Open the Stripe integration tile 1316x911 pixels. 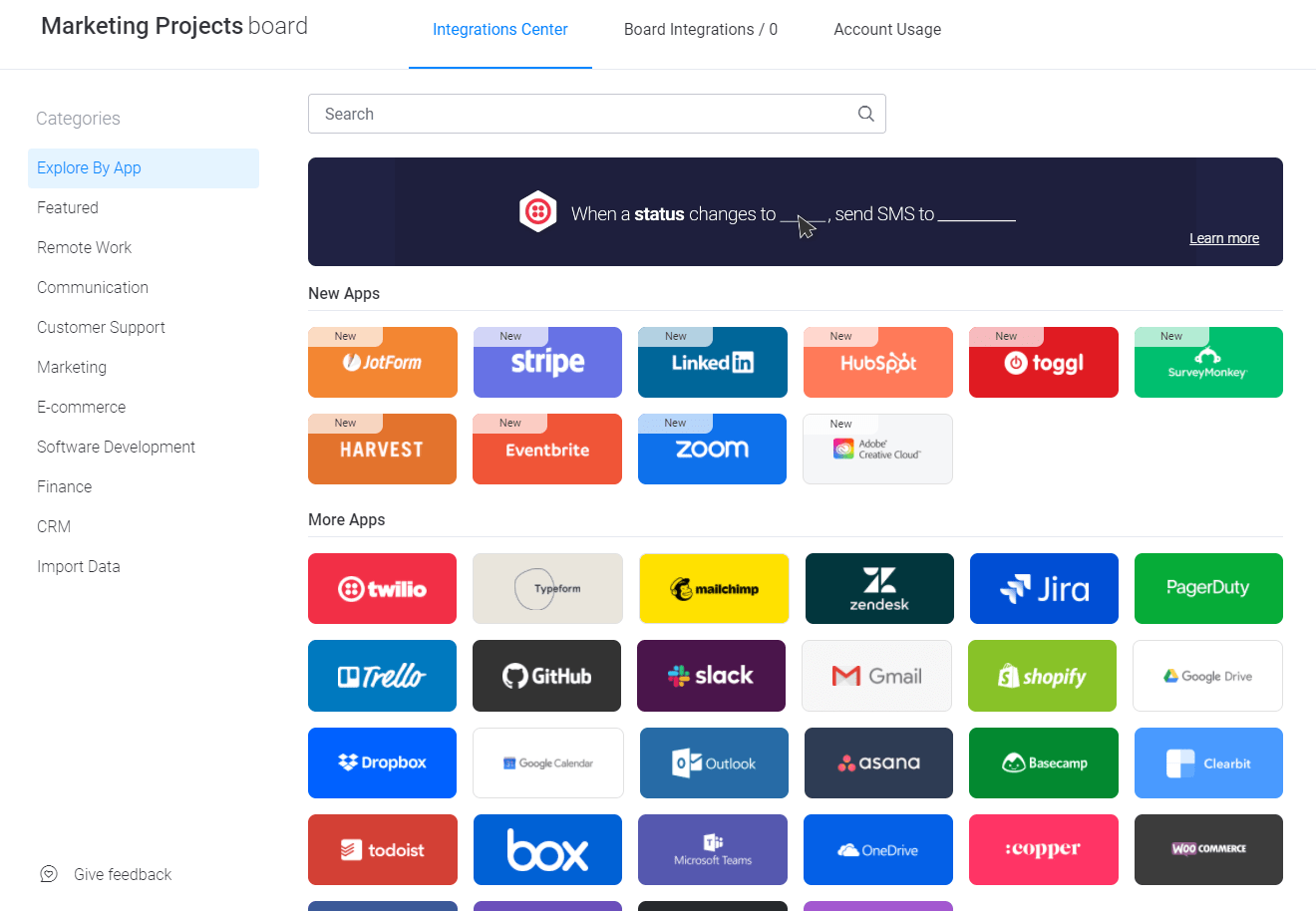547,362
